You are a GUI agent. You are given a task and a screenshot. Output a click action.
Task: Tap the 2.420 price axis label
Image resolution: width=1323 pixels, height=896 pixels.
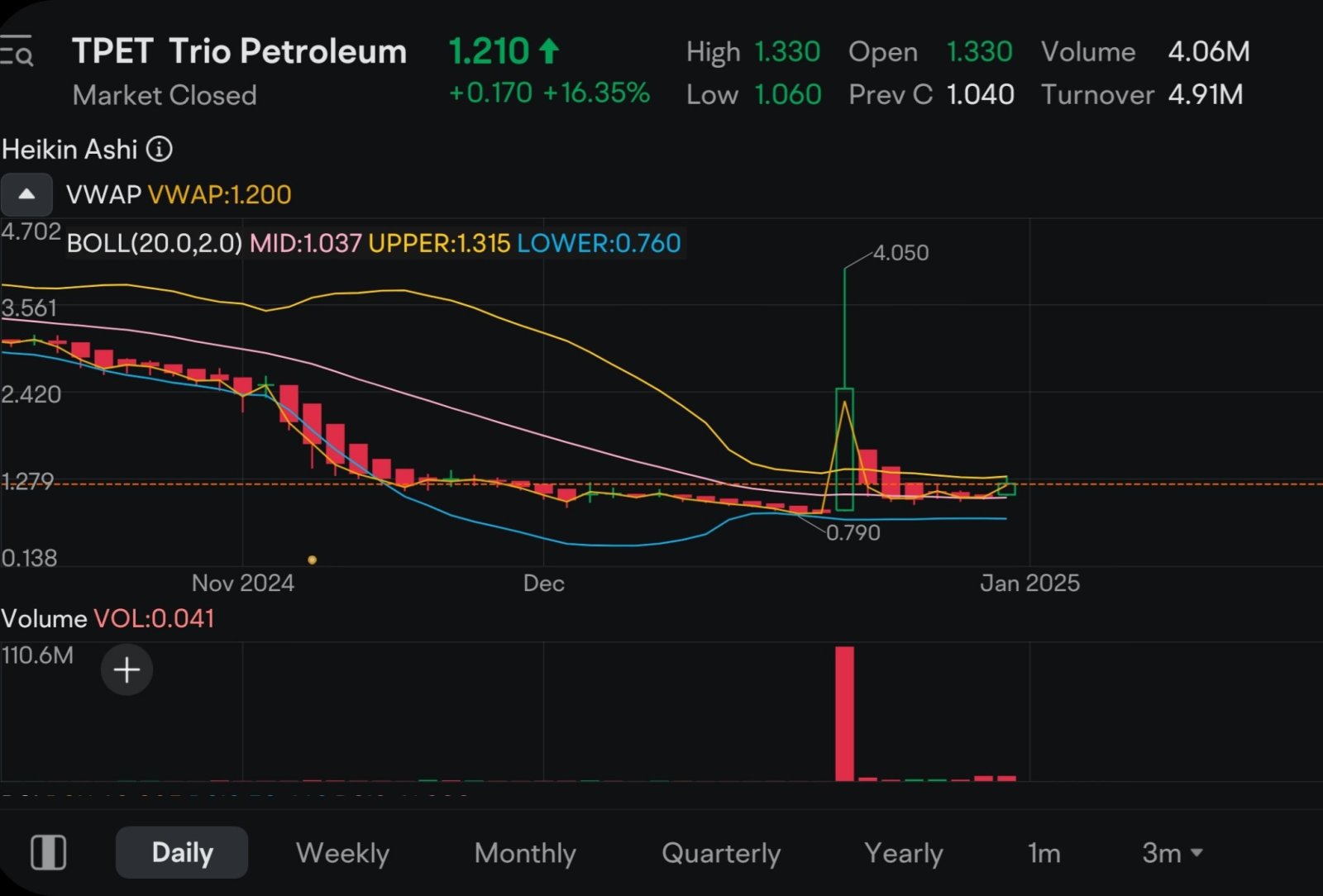coord(31,394)
